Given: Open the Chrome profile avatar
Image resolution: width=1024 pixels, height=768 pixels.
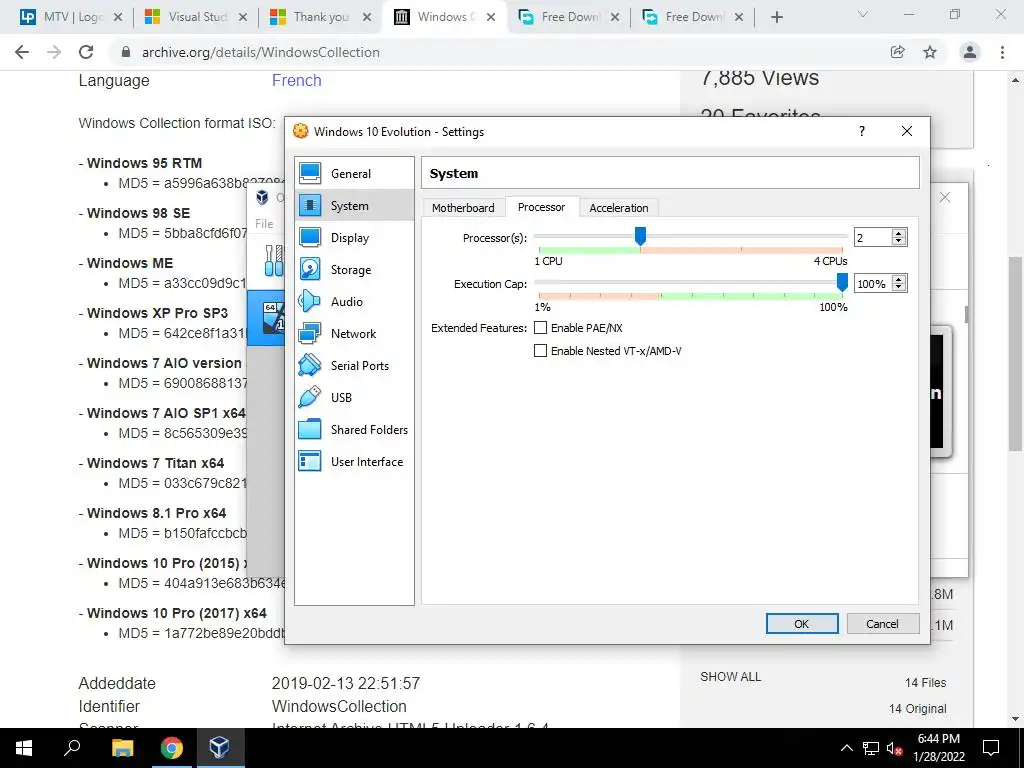Looking at the screenshot, I should (x=970, y=52).
